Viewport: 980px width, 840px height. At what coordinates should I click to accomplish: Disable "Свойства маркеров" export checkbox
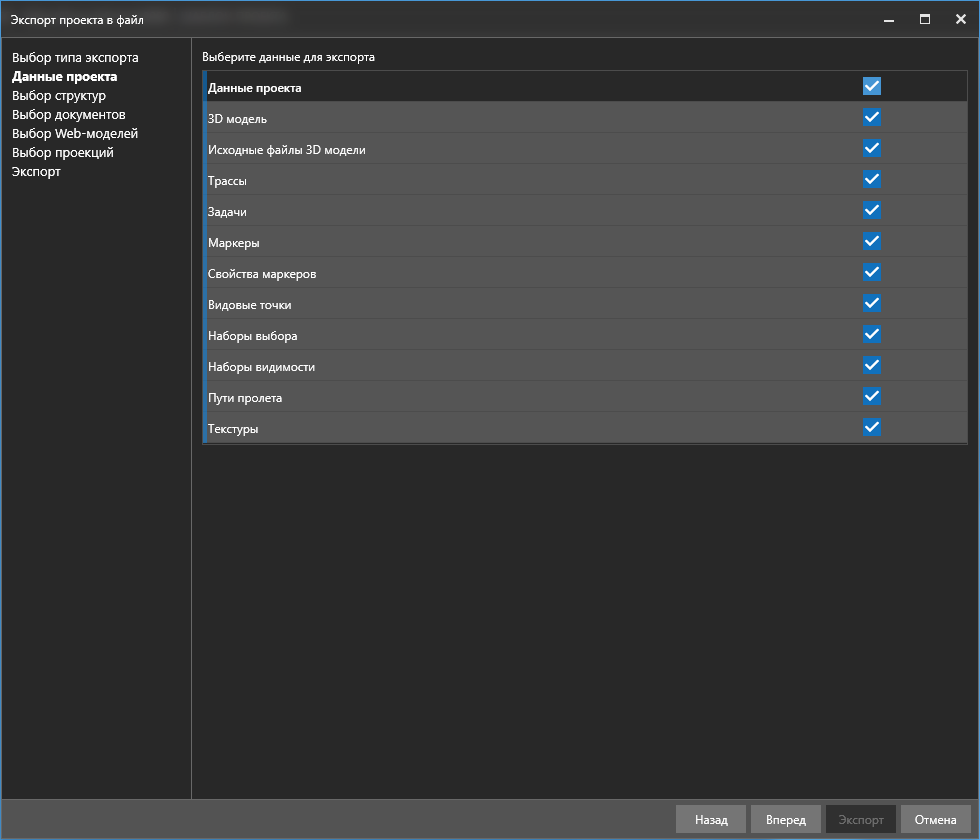[x=872, y=272]
